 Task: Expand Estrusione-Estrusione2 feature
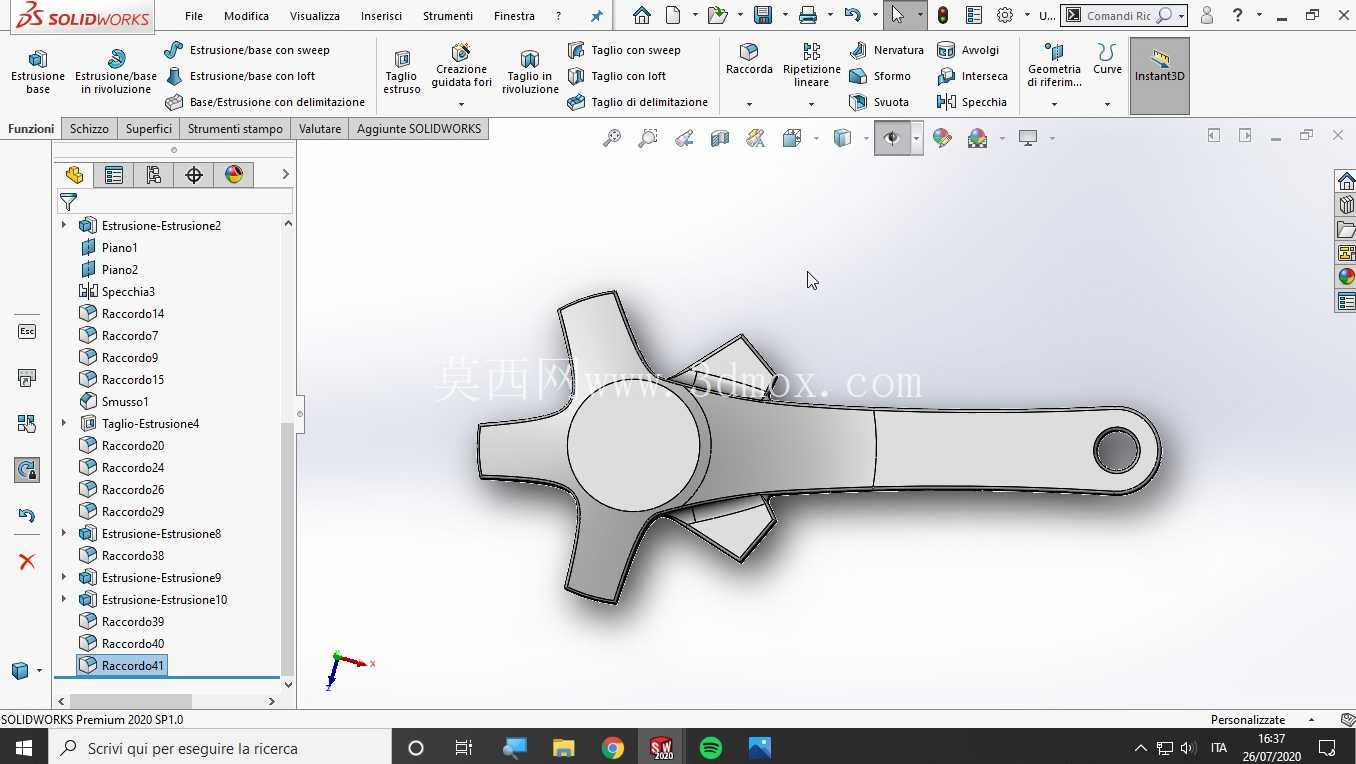[x=64, y=225]
